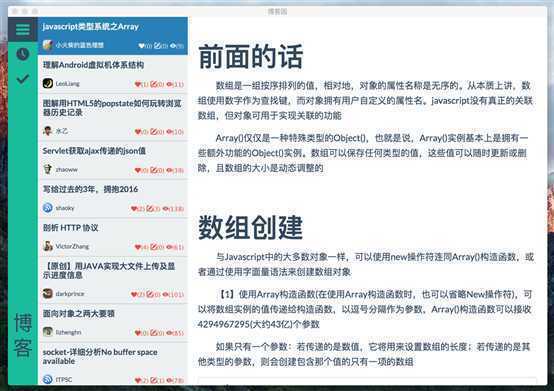Click author name VictorZhang
Image resolution: width=554 pixels, height=391 pixels.
click(x=72, y=246)
